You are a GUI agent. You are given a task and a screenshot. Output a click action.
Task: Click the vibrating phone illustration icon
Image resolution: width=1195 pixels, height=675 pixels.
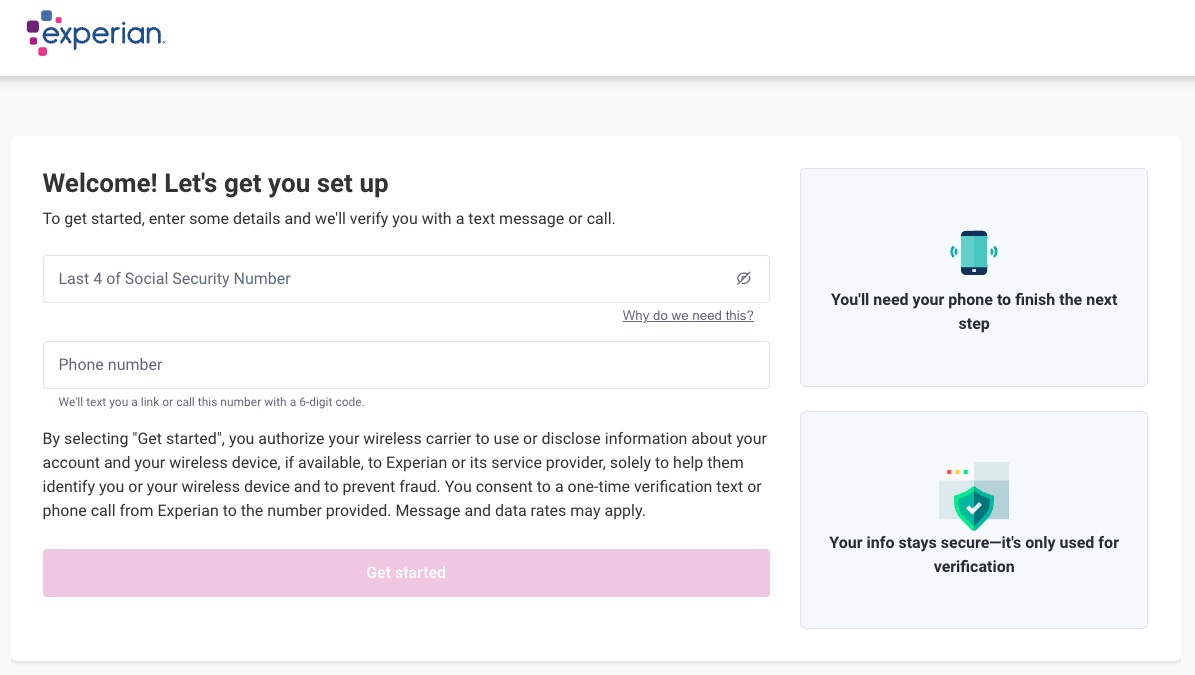(x=973, y=252)
